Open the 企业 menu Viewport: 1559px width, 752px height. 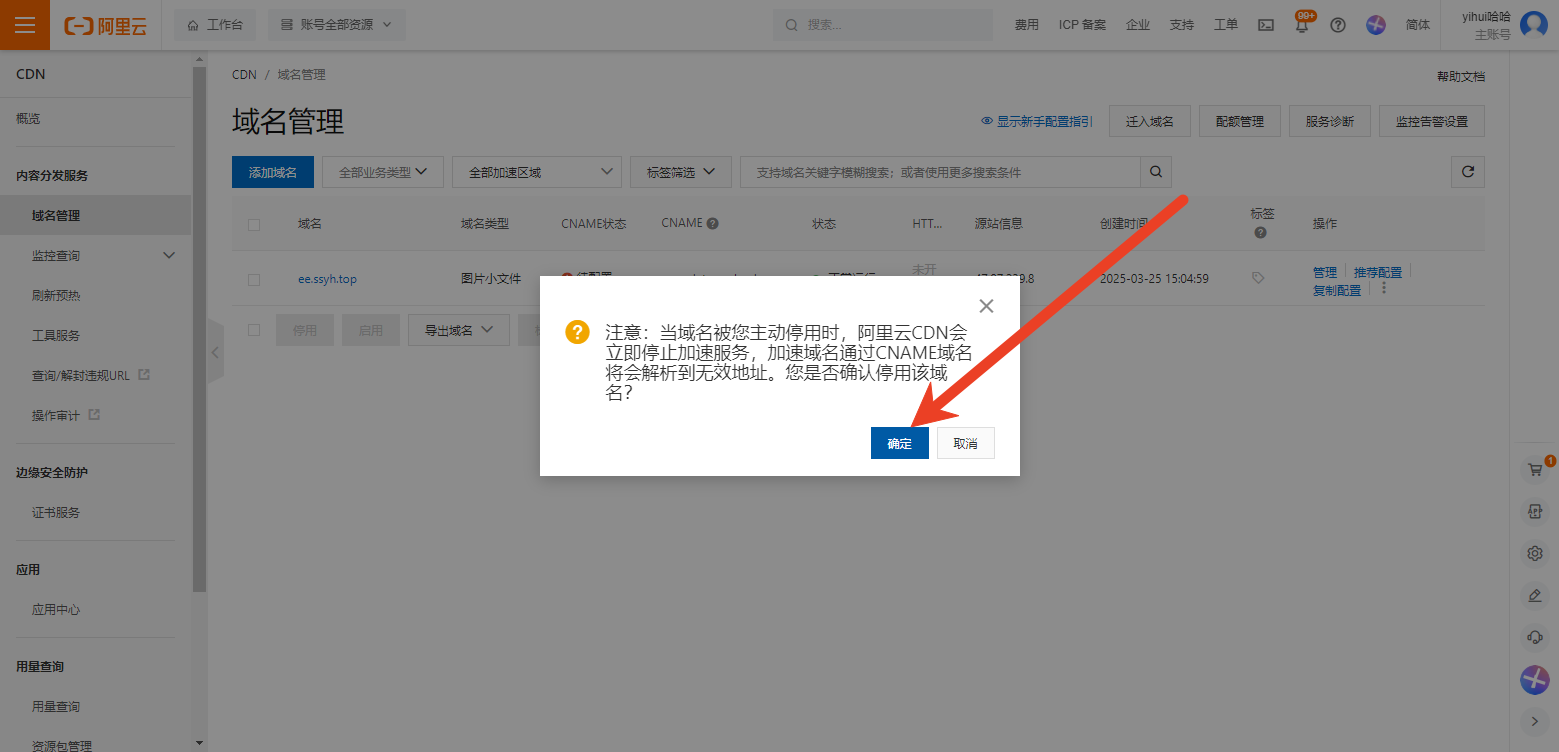(x=1137, y=25)
